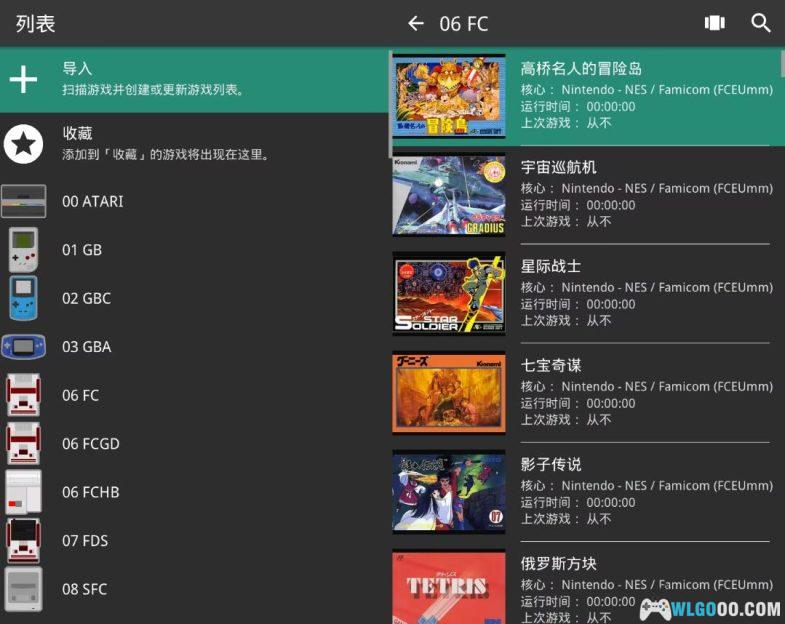785x624 pixels.
Task: Open the 03 GBA playlist
Action: 194,347
